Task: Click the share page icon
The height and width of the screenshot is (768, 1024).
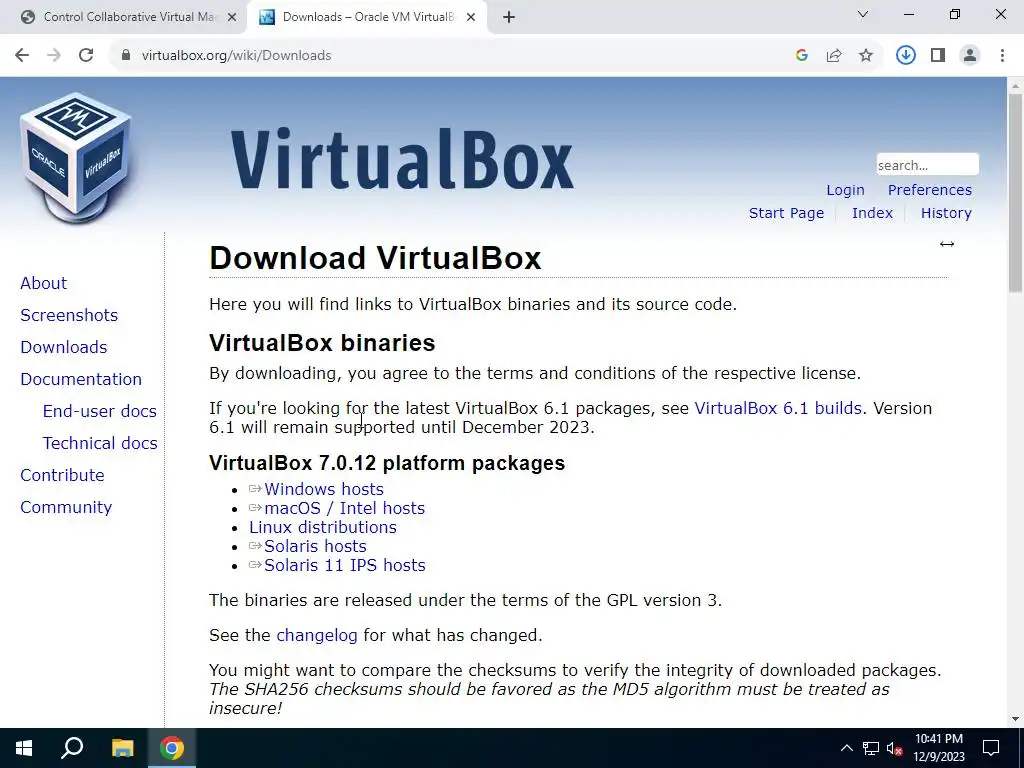Action: [x=834, y=56]
